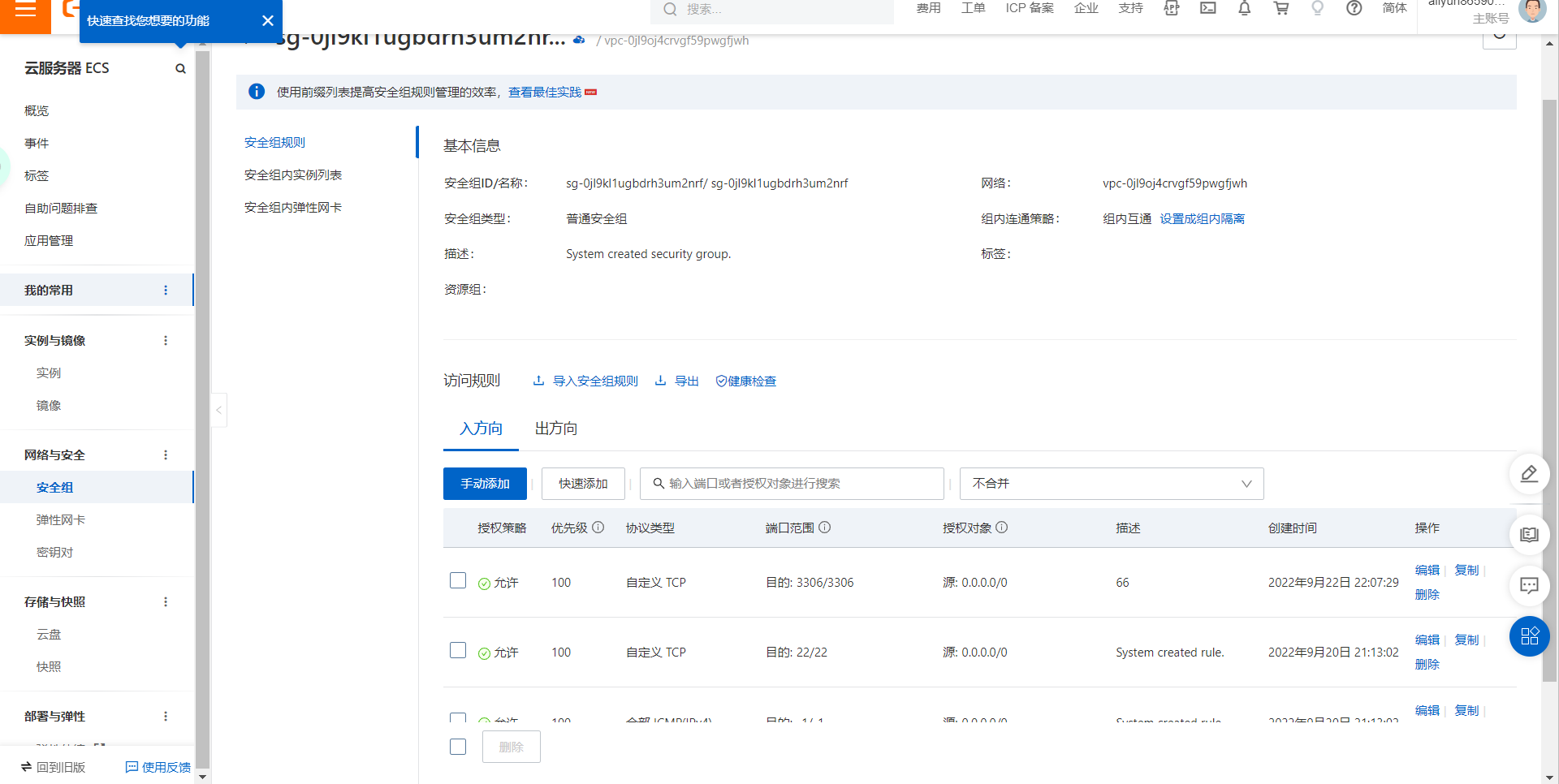Open 安全组规则 side tab
The width and height of the screenshot is (1559, 784).
click(x=274, y=143)
